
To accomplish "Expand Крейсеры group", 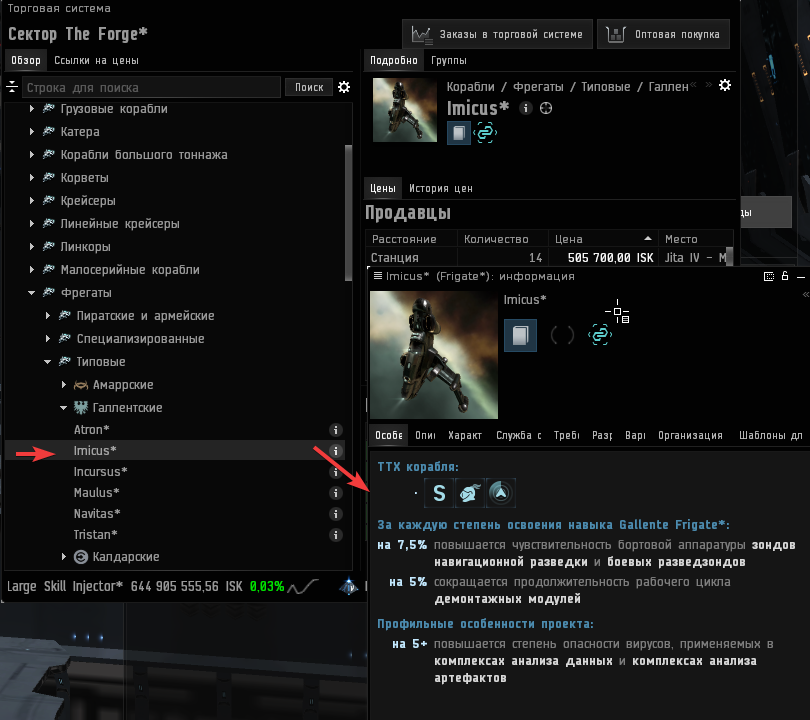I will (32, 200).
